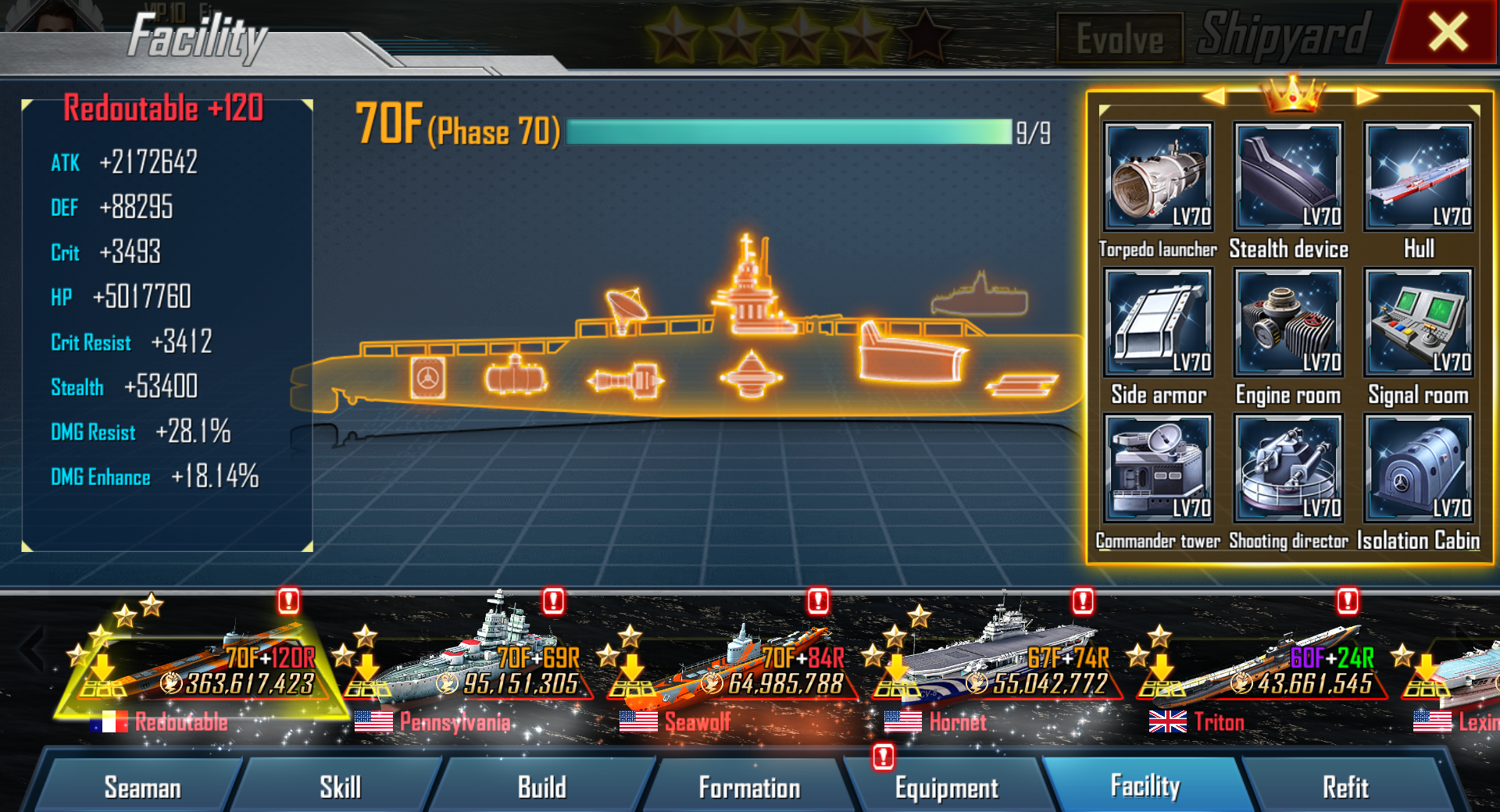The image size is (1500, 812).
Task: Click the Evolve button
Action: coord(1120,38)
